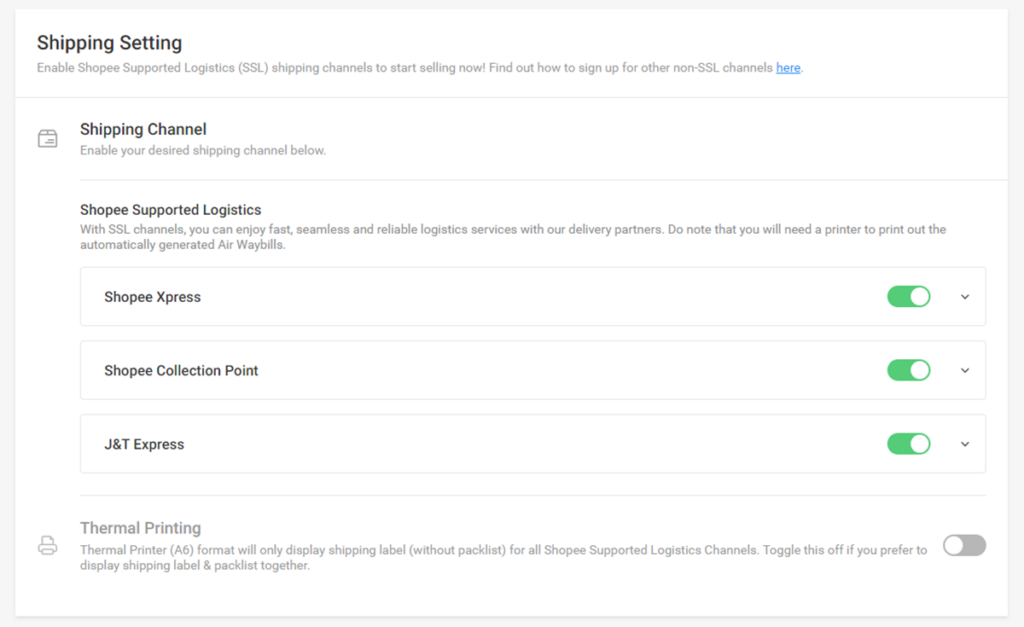
Task: Click "Enable your desired shipping channel below" text
Action: tap(203, 151)
